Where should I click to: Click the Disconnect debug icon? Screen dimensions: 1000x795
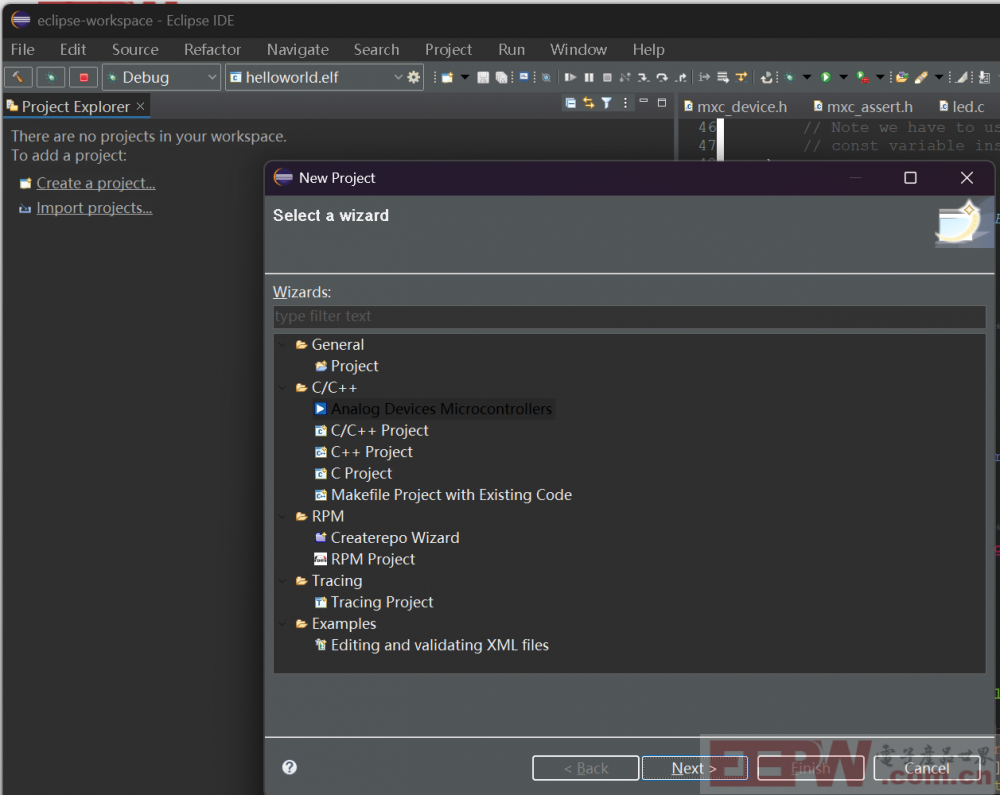coord(625,77)
